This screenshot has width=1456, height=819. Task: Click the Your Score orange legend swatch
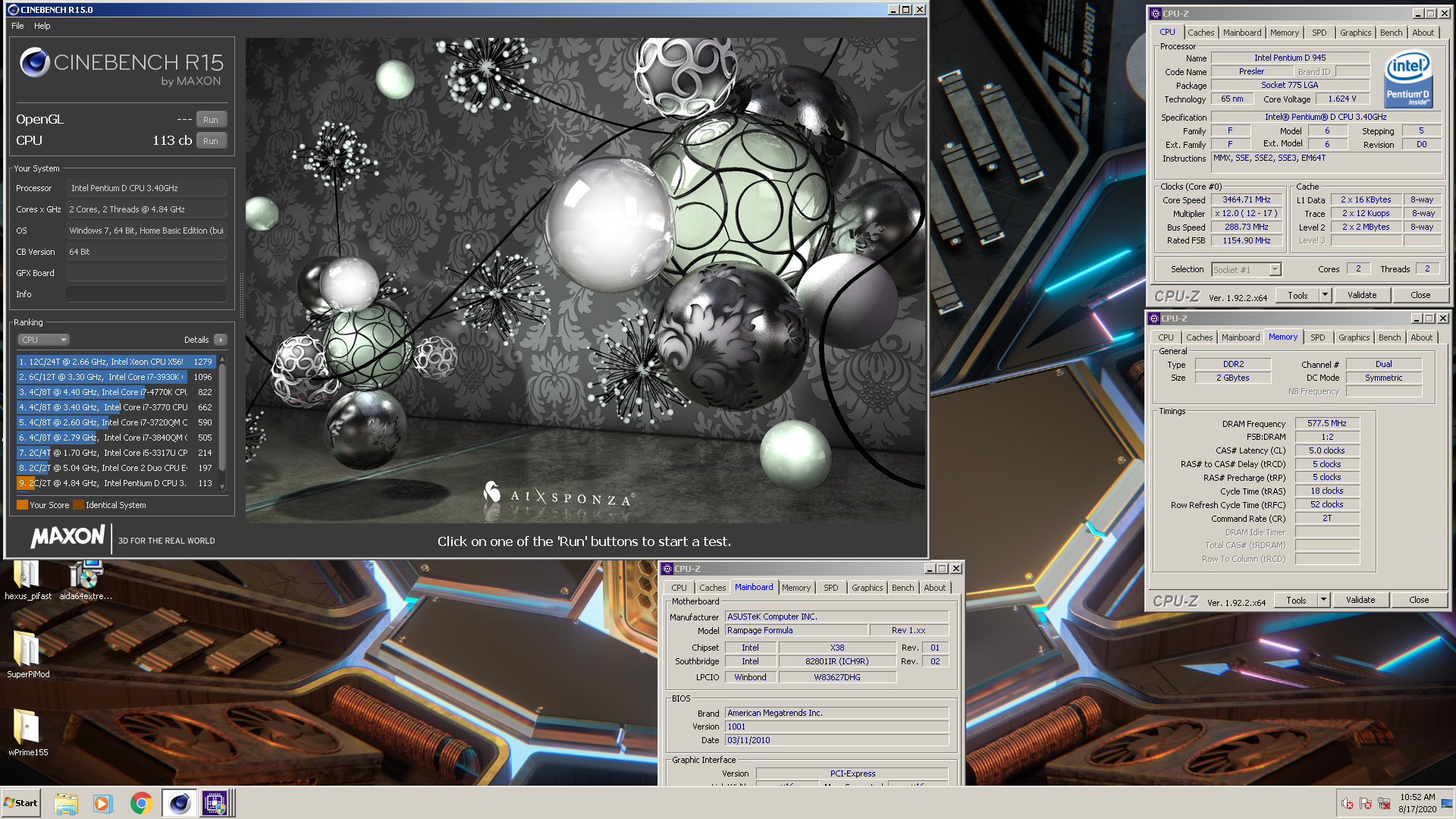[22, 505]
